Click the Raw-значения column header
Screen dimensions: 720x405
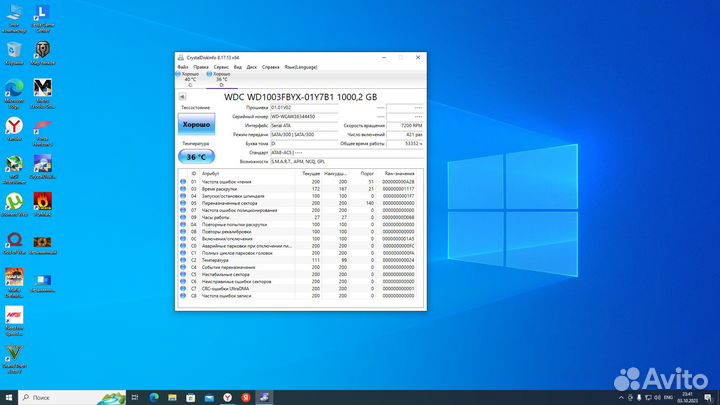point(399,174)
